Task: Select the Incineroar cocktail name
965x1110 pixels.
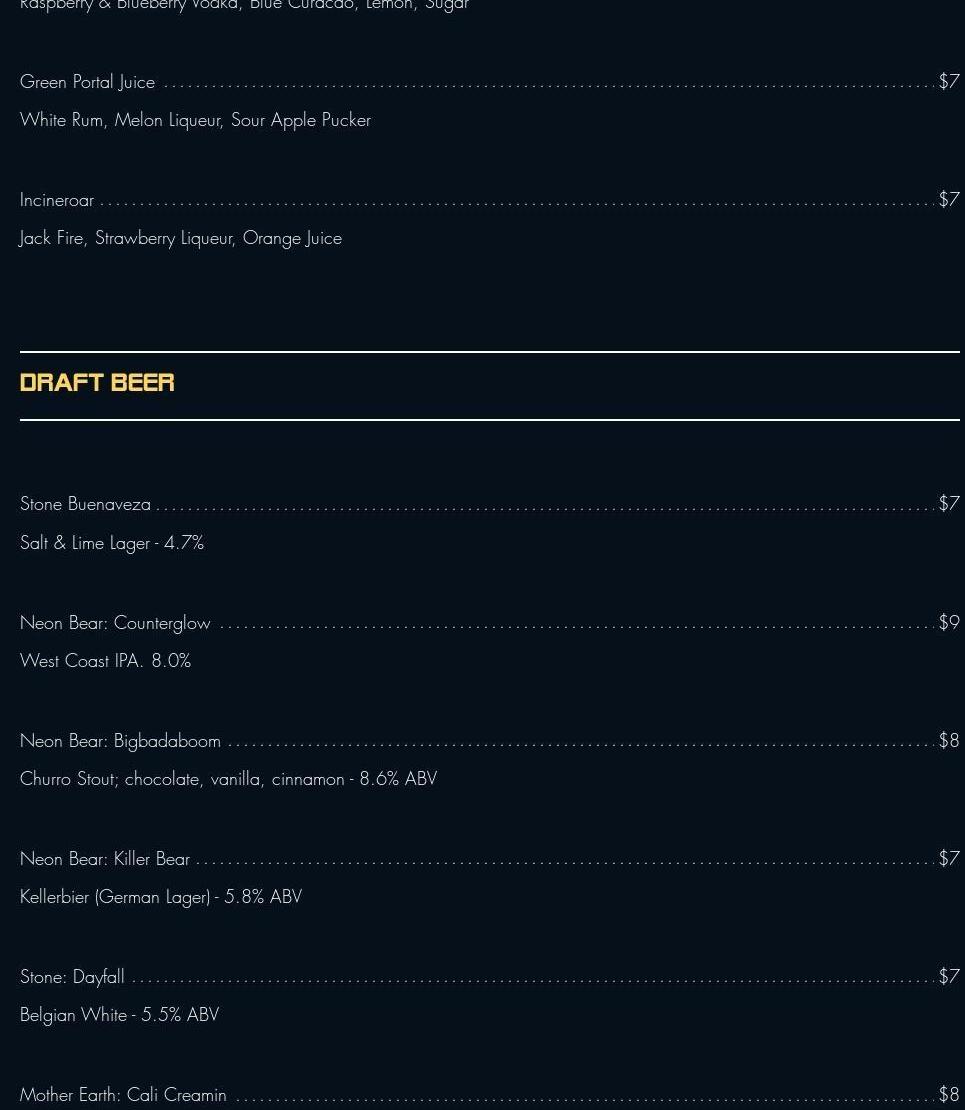Action: click(x=57, y=200)
